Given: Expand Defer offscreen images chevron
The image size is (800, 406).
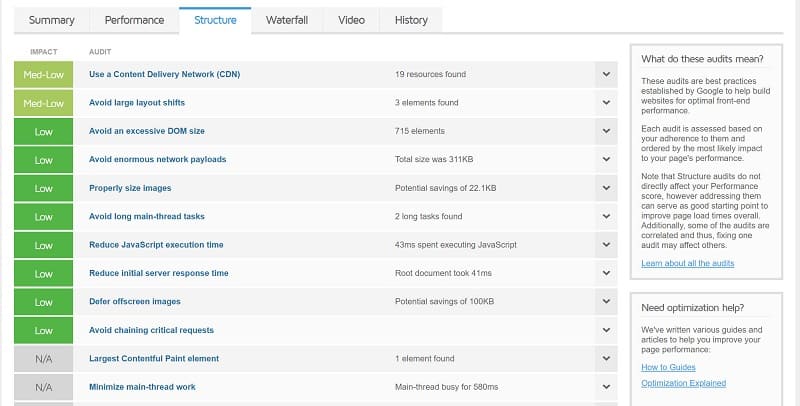Looking at the screenshot, I should click(x=605, y=302).
